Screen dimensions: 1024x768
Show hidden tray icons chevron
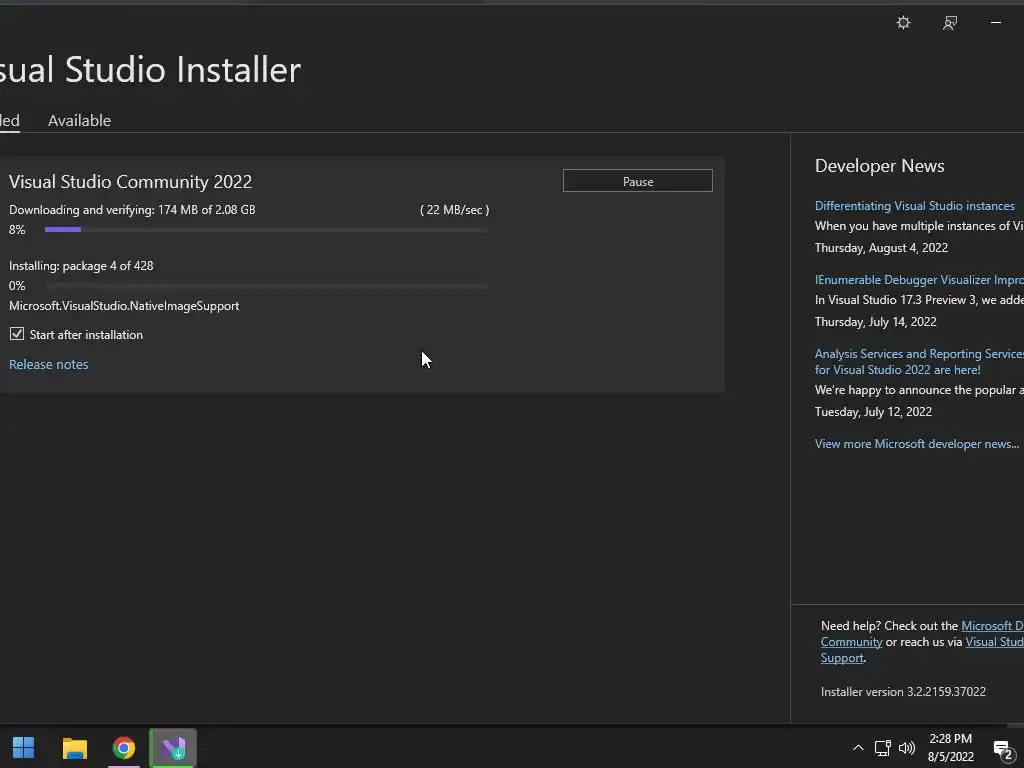tap(858, 748)
